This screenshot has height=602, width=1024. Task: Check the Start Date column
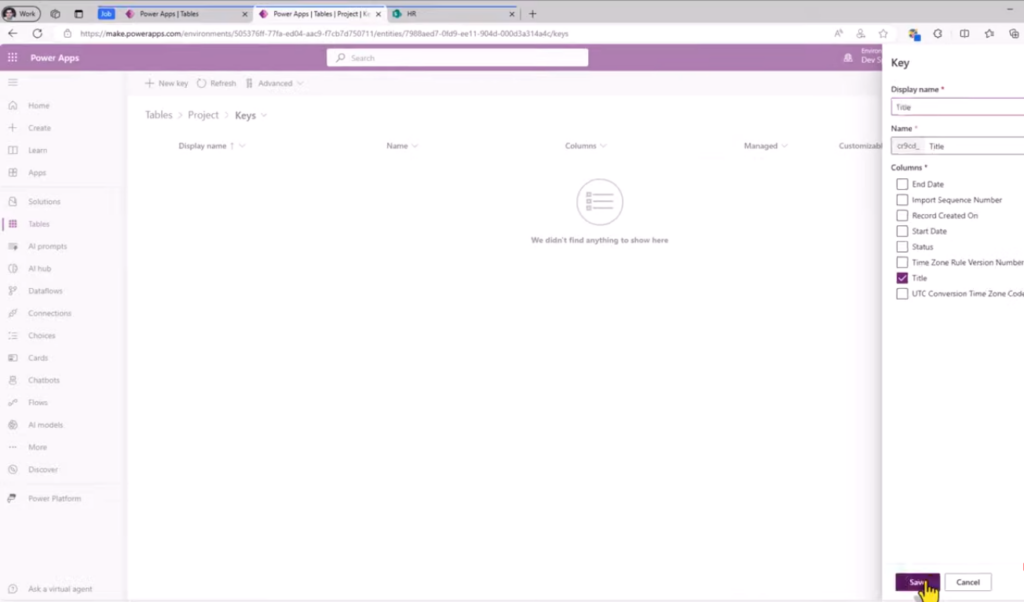coord(902,231)
